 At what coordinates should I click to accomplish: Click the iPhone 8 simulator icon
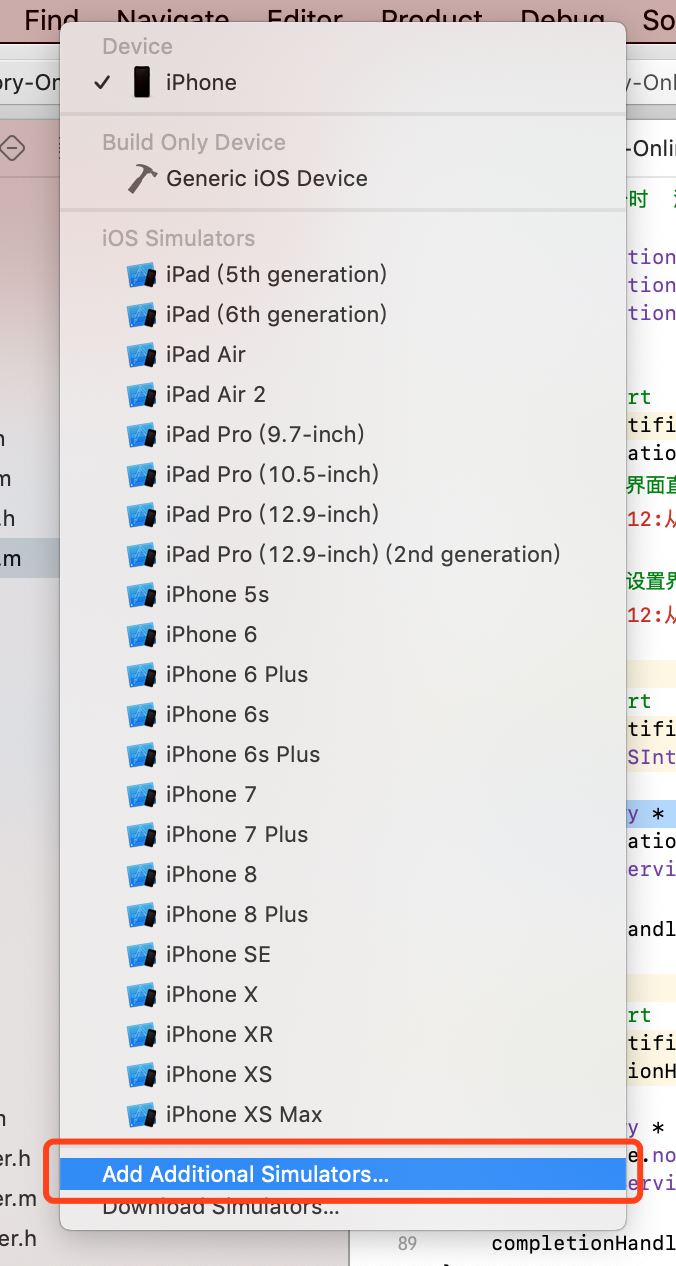click(141, 875)
